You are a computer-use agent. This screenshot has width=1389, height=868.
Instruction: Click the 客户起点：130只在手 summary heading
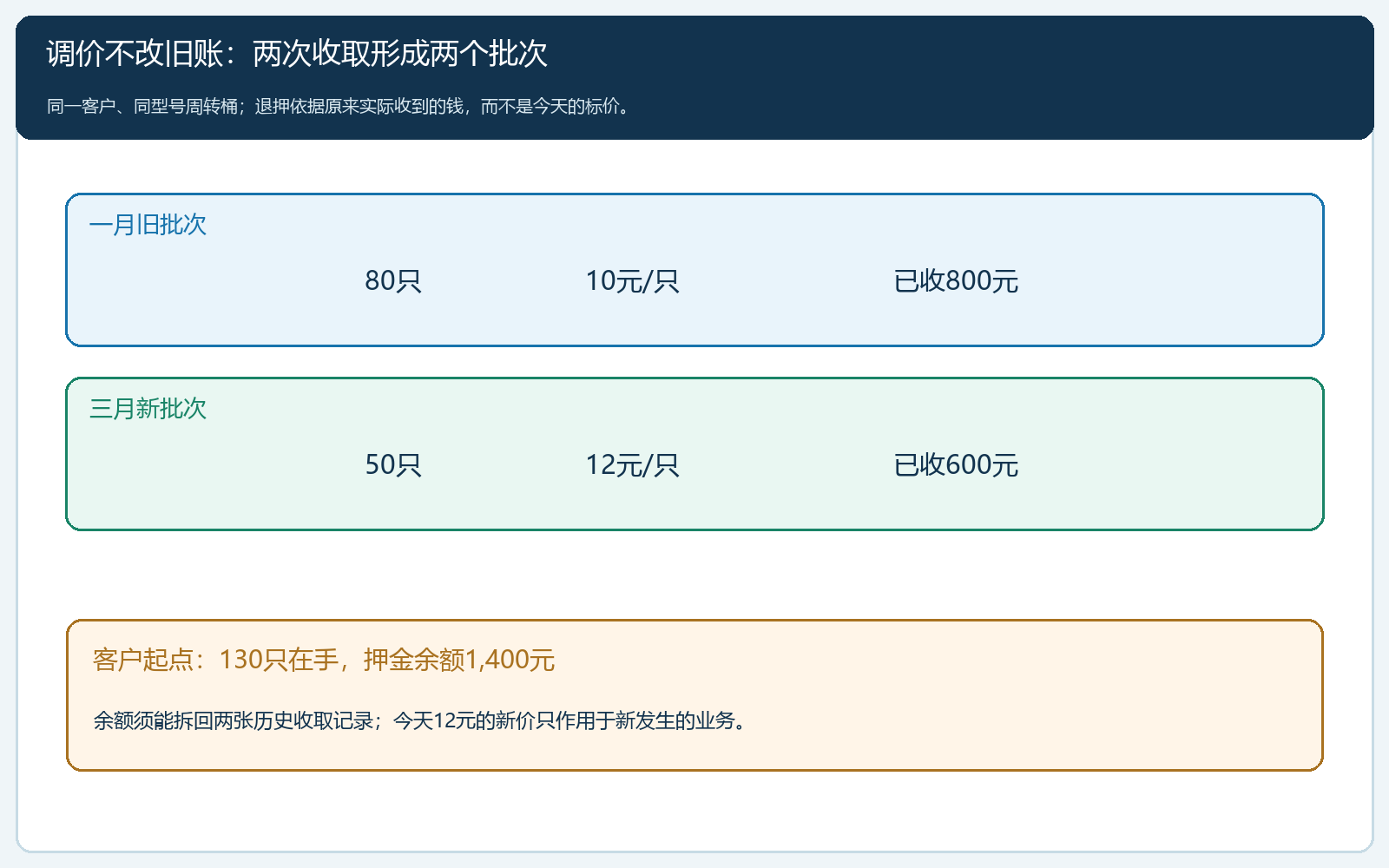coord(324,660)
